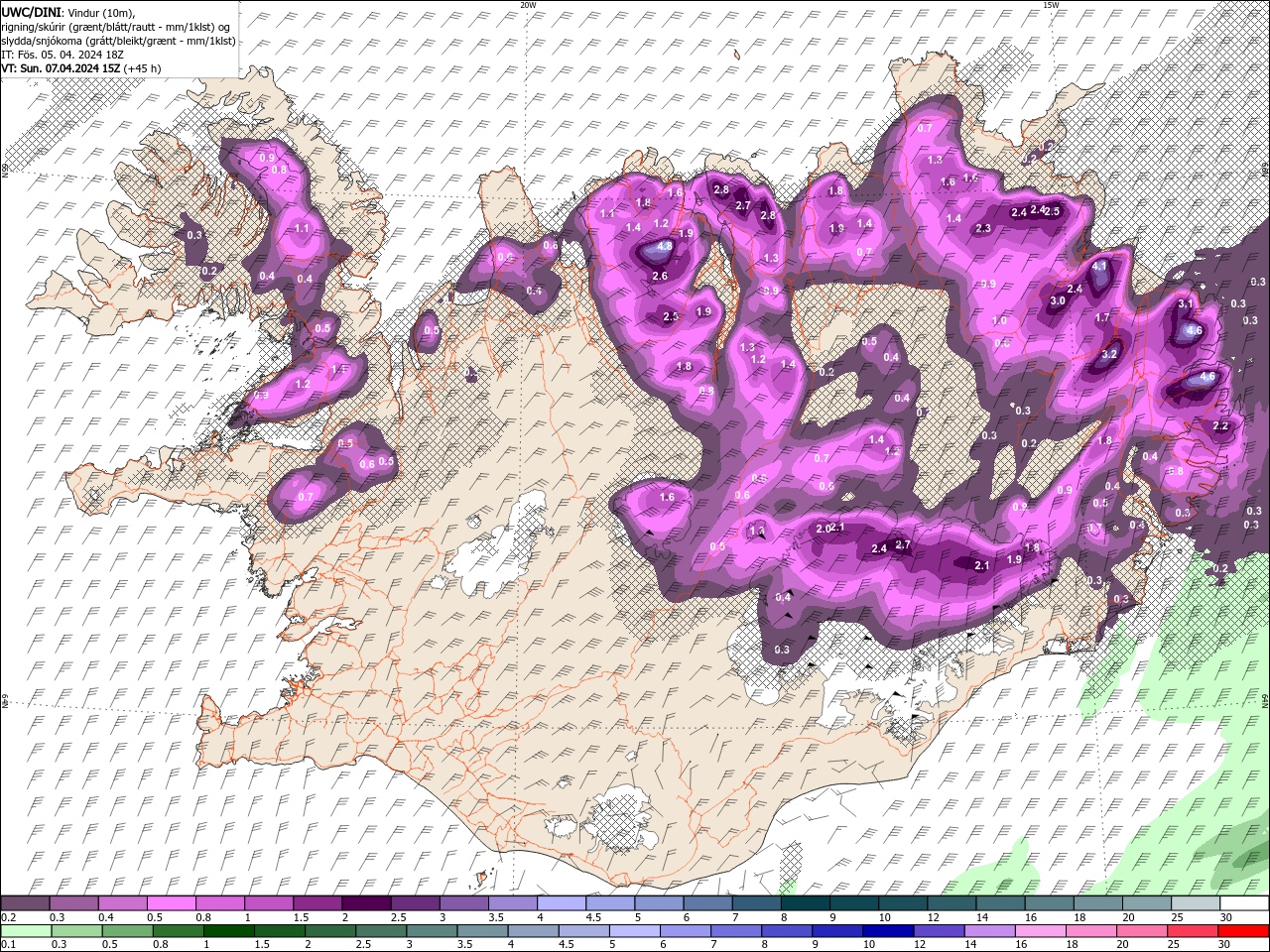
Task: Click the 3.5 gray-green swatch in the lower legend row
Action: pyautogui.click(x=482, y=931)
